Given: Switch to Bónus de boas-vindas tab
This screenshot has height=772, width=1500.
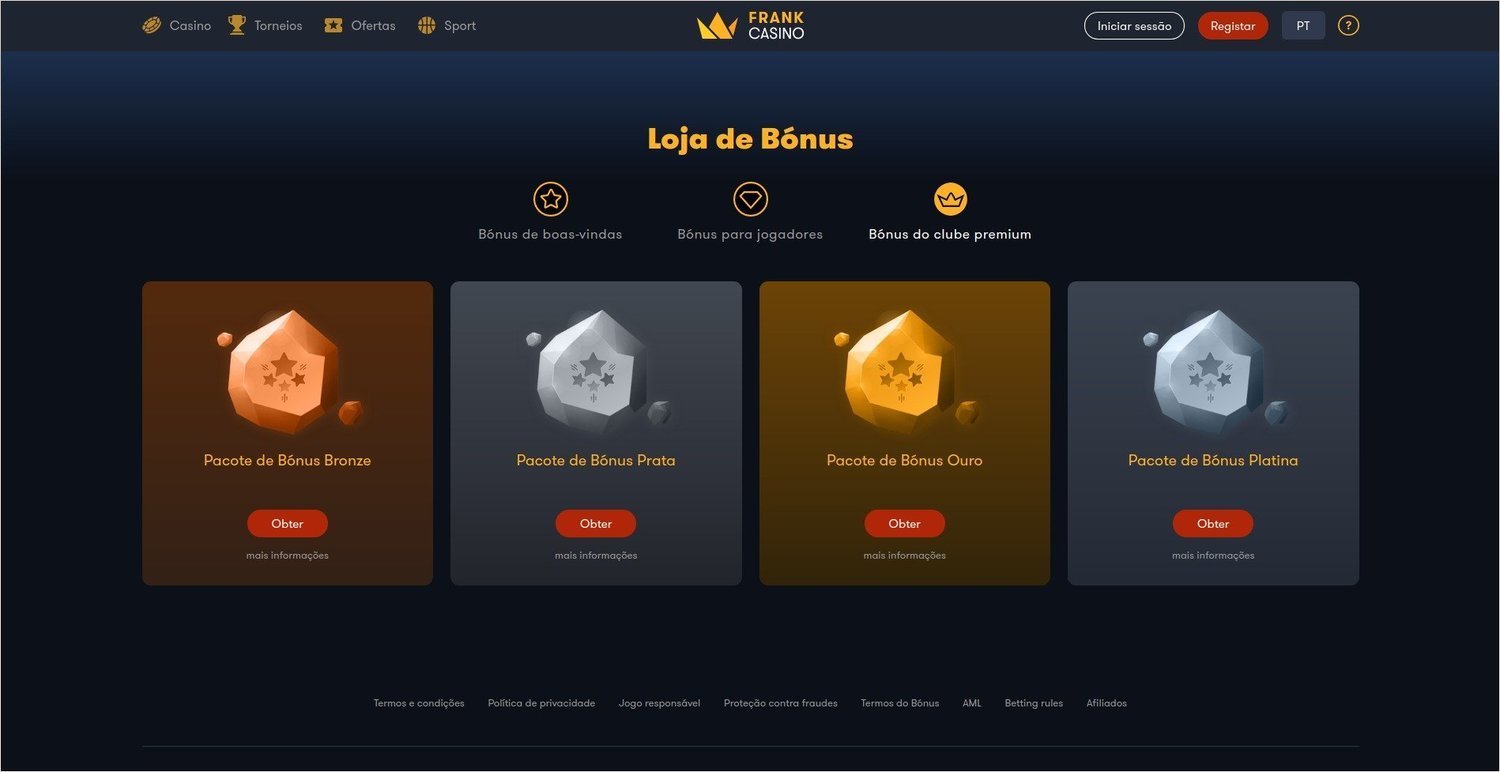Looking at the screenshot, I should click(x=550, y=234).
